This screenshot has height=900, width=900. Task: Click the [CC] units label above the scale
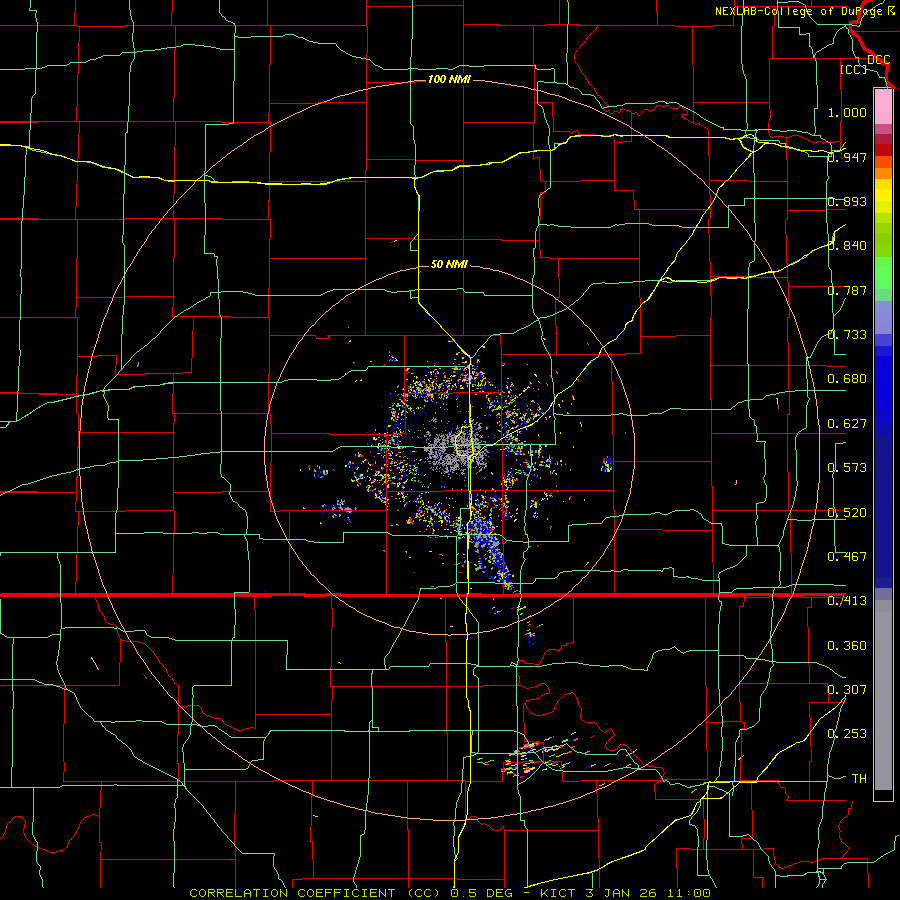854,69
